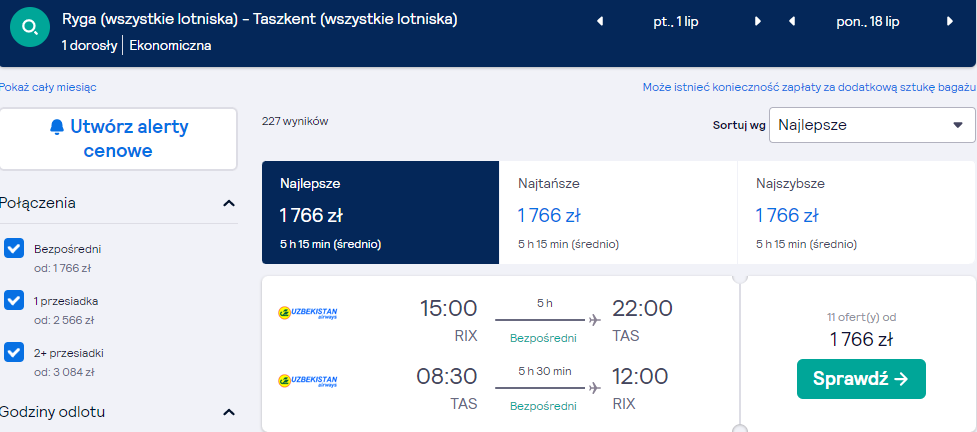This screenshot has width=977, height=432.
Task: Open the Pokaż cały miesiąc link
Action: click(49, 87)
